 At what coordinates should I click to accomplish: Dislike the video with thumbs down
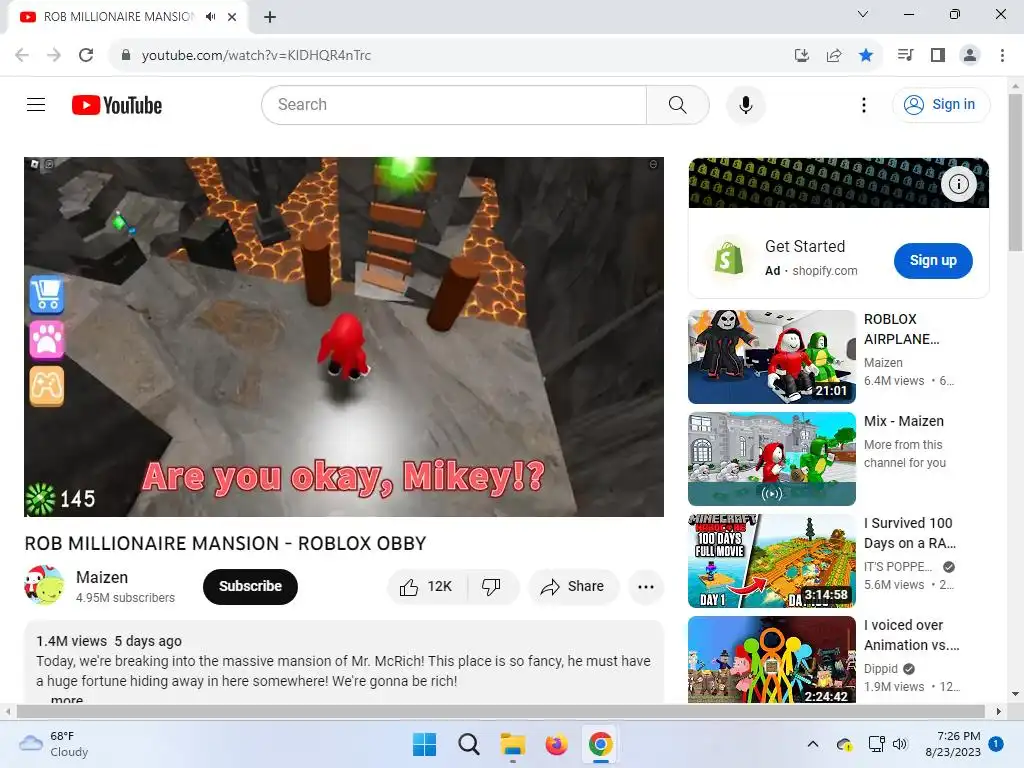pos(492,586)
